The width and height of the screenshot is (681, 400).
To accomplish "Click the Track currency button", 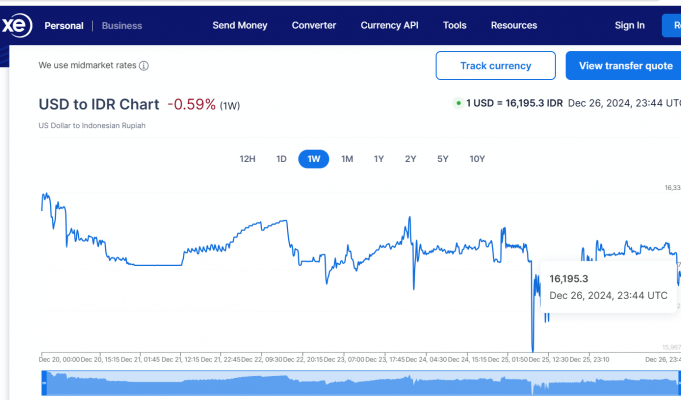I will pyautogui.click(x=495, y=66).
